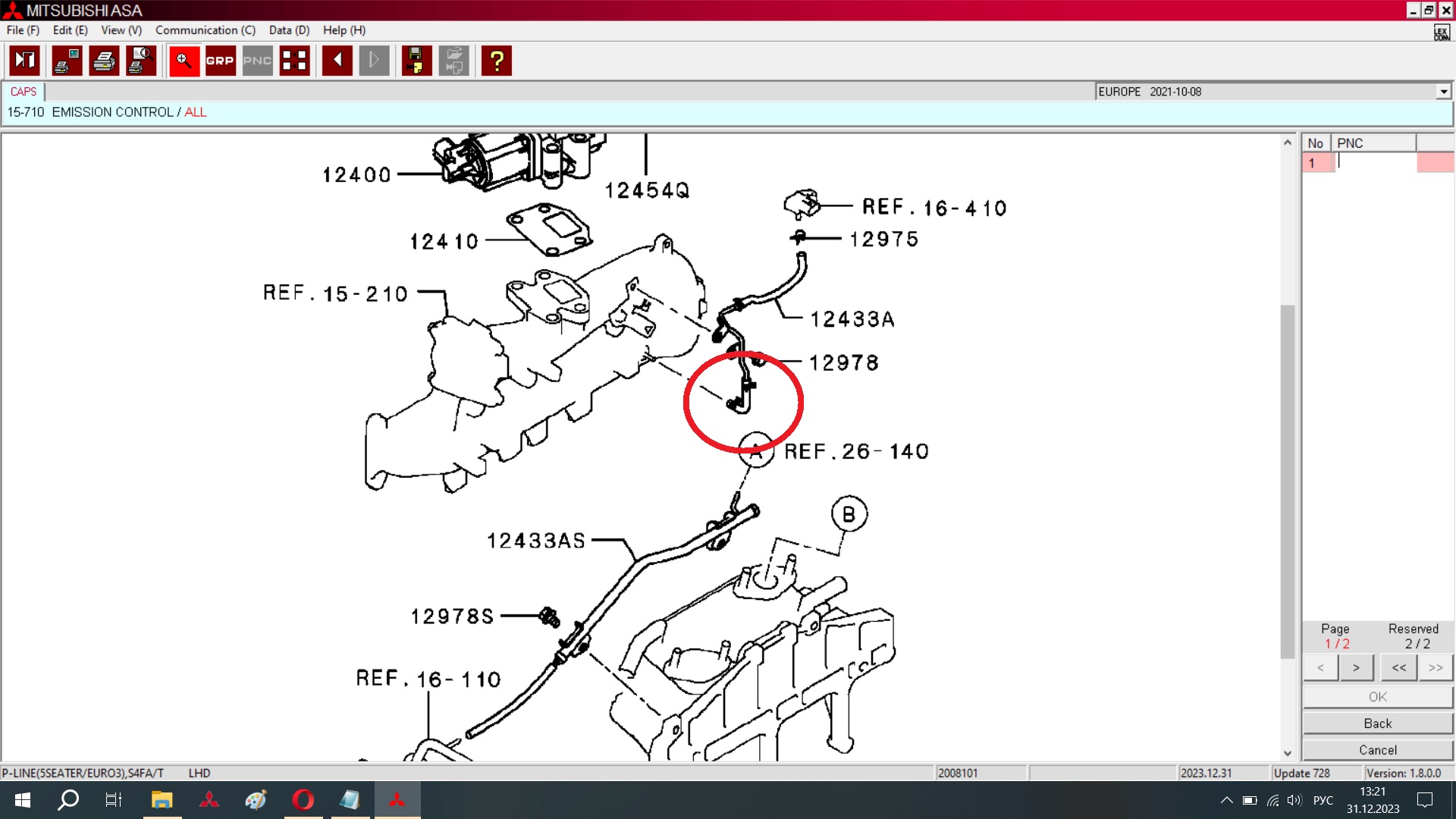Click the save floppy disk icon

pyautogui.click(x=416, y=61)
